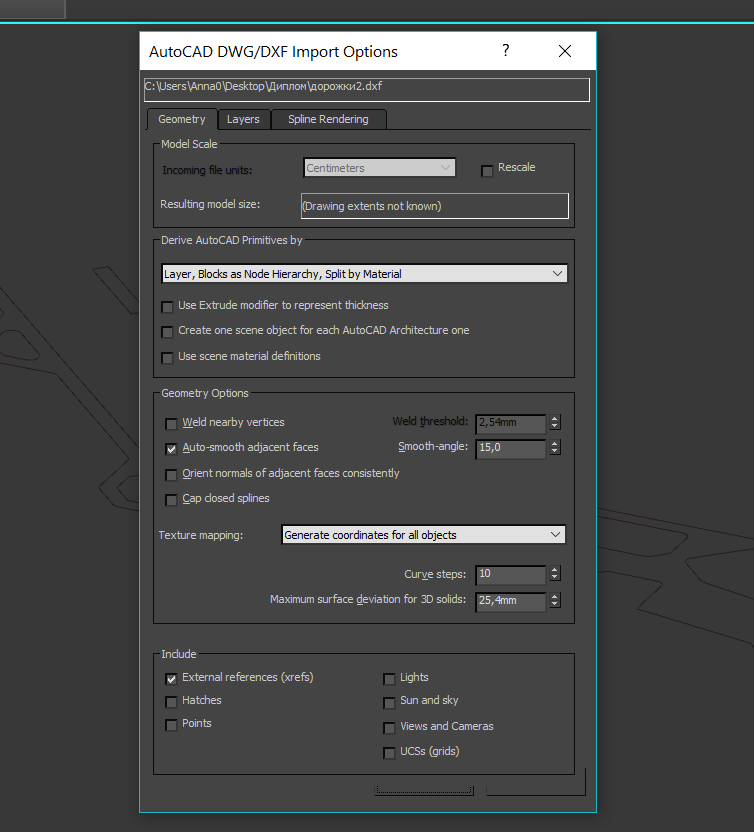
Task: Enable Use scene material definitions
Action: (x=167, y=358)
